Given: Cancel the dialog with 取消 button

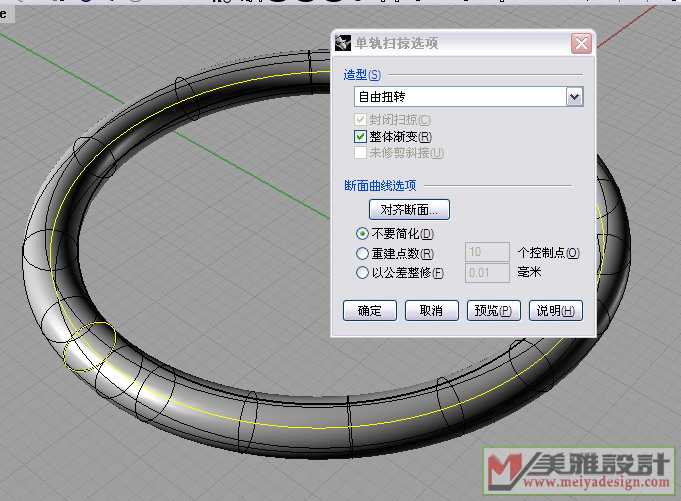Looking at the screenshot, I should click(x=431, y=310).
